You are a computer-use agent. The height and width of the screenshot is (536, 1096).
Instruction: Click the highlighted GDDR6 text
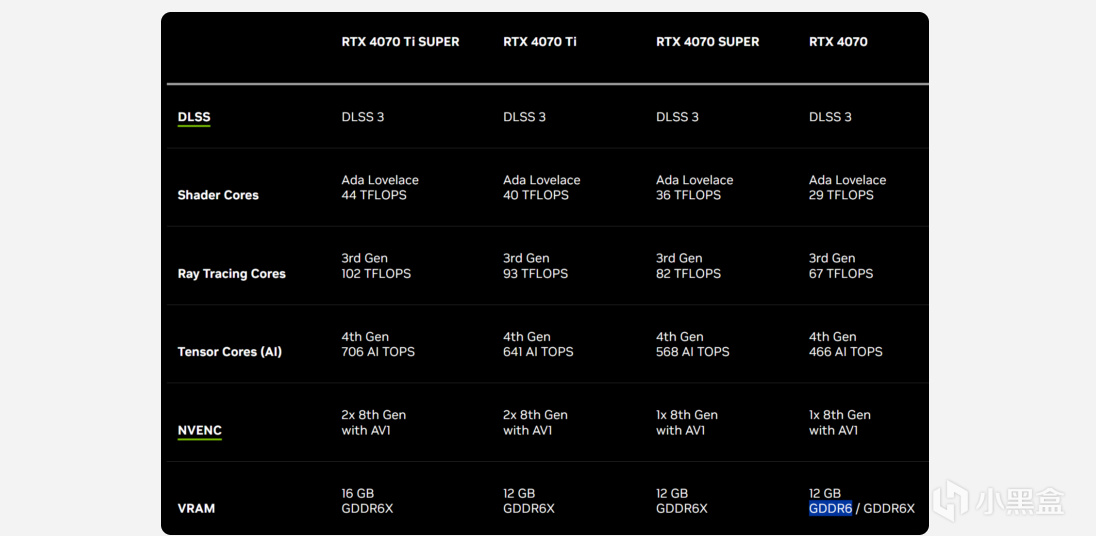pos(830,508)
